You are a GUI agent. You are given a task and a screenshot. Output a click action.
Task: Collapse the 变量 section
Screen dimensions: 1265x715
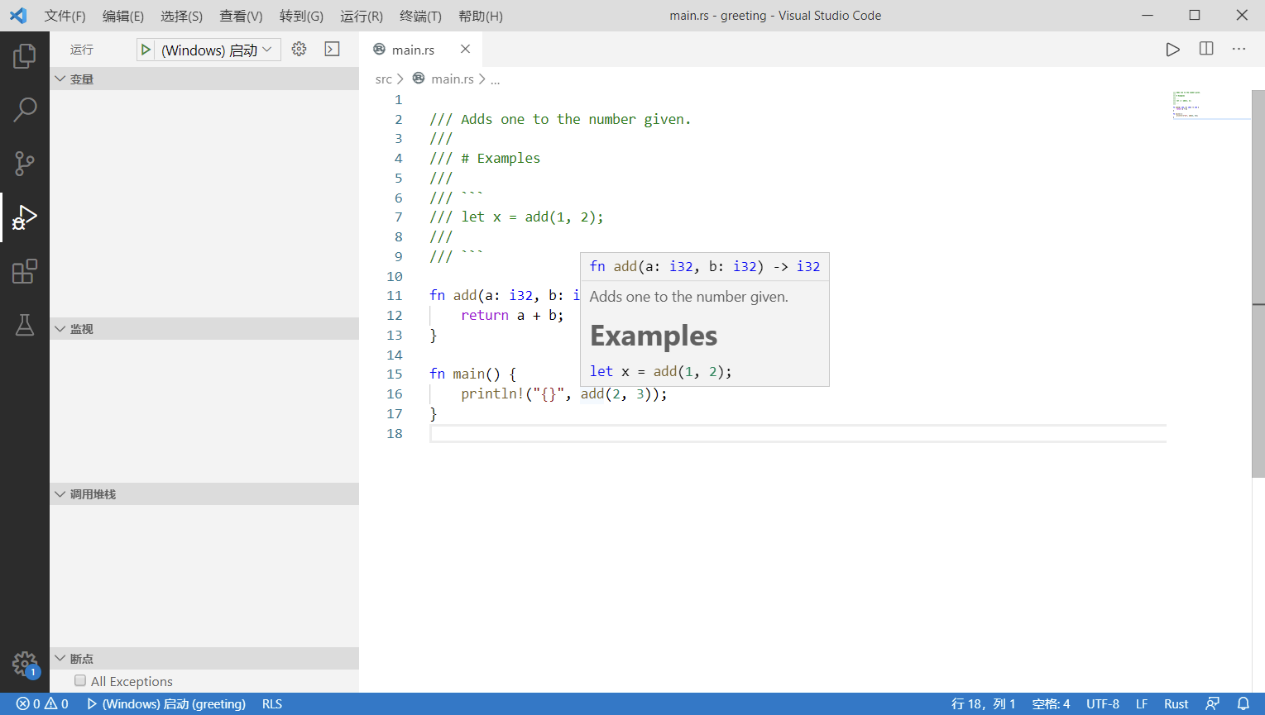click(81, 79)
